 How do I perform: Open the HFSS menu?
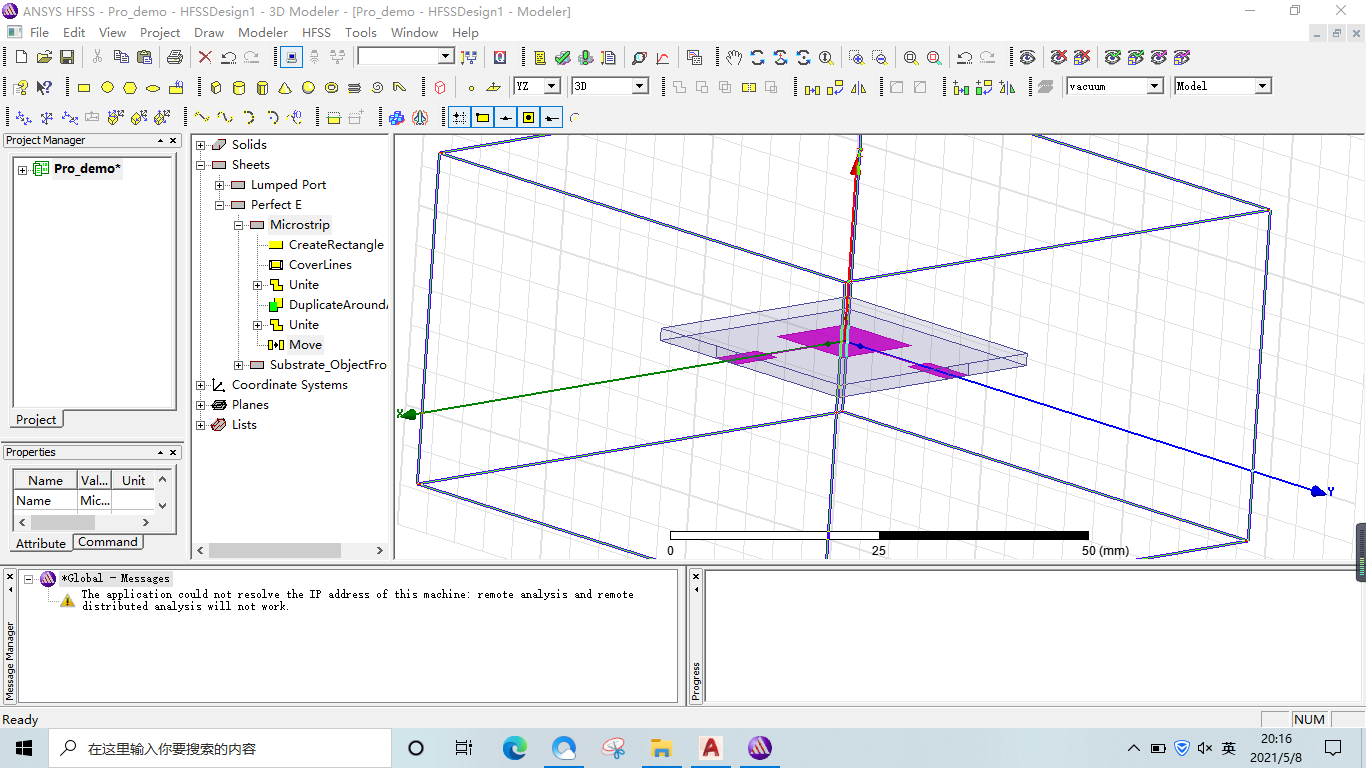click(316, 32)
